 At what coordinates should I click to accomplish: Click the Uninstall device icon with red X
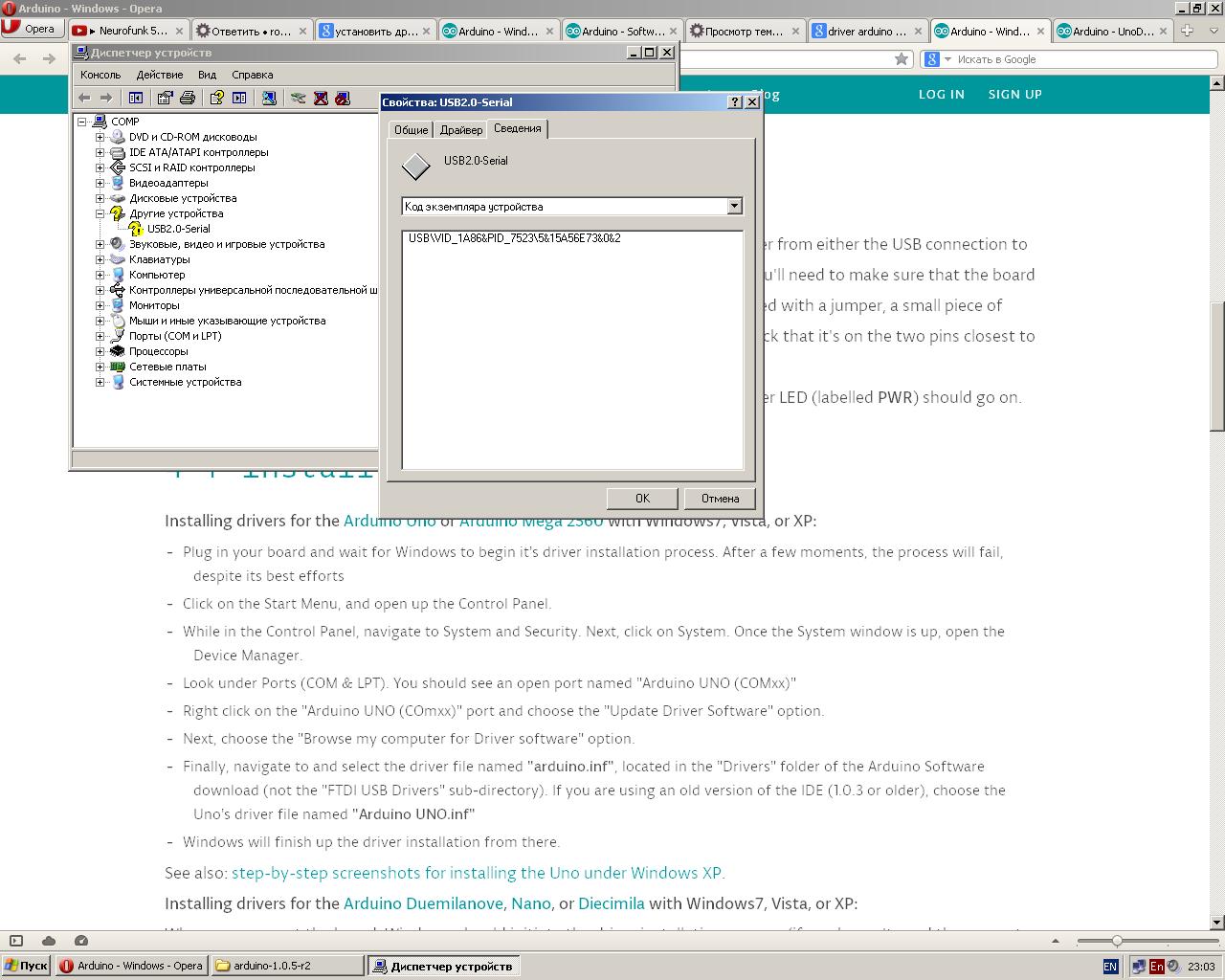[321, 98]
